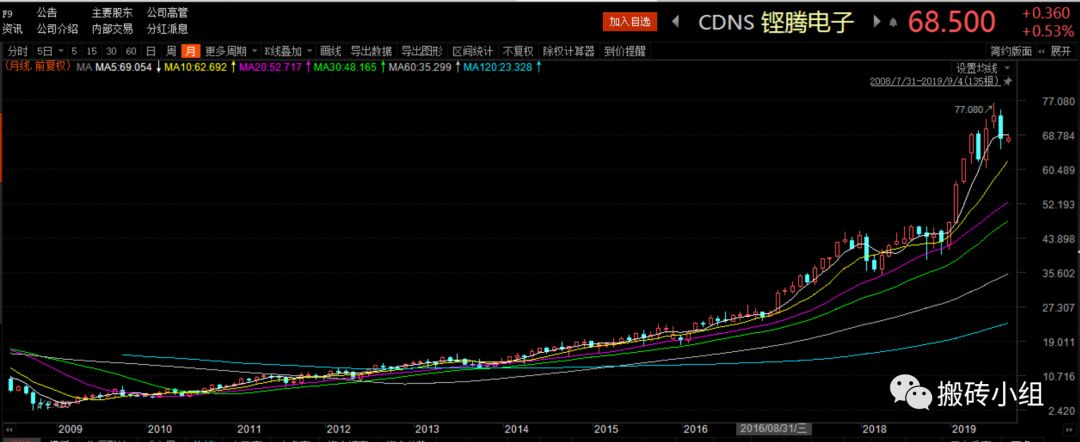Open K线叠加 overlay dropdown
The width and height of the screenshot is (1080, 442).
tap(288, 51)
